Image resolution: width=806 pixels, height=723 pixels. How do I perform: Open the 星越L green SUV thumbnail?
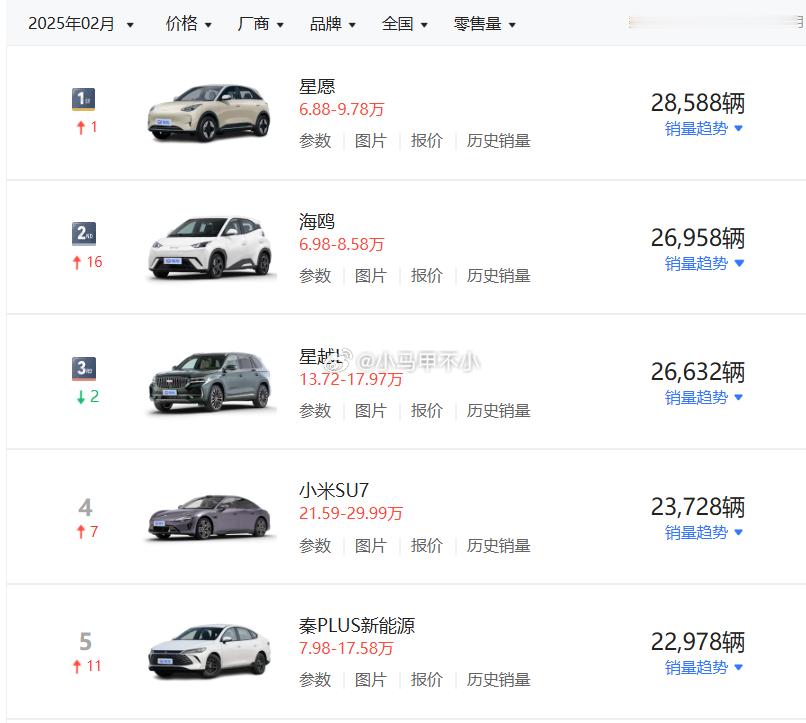[210, 382]
